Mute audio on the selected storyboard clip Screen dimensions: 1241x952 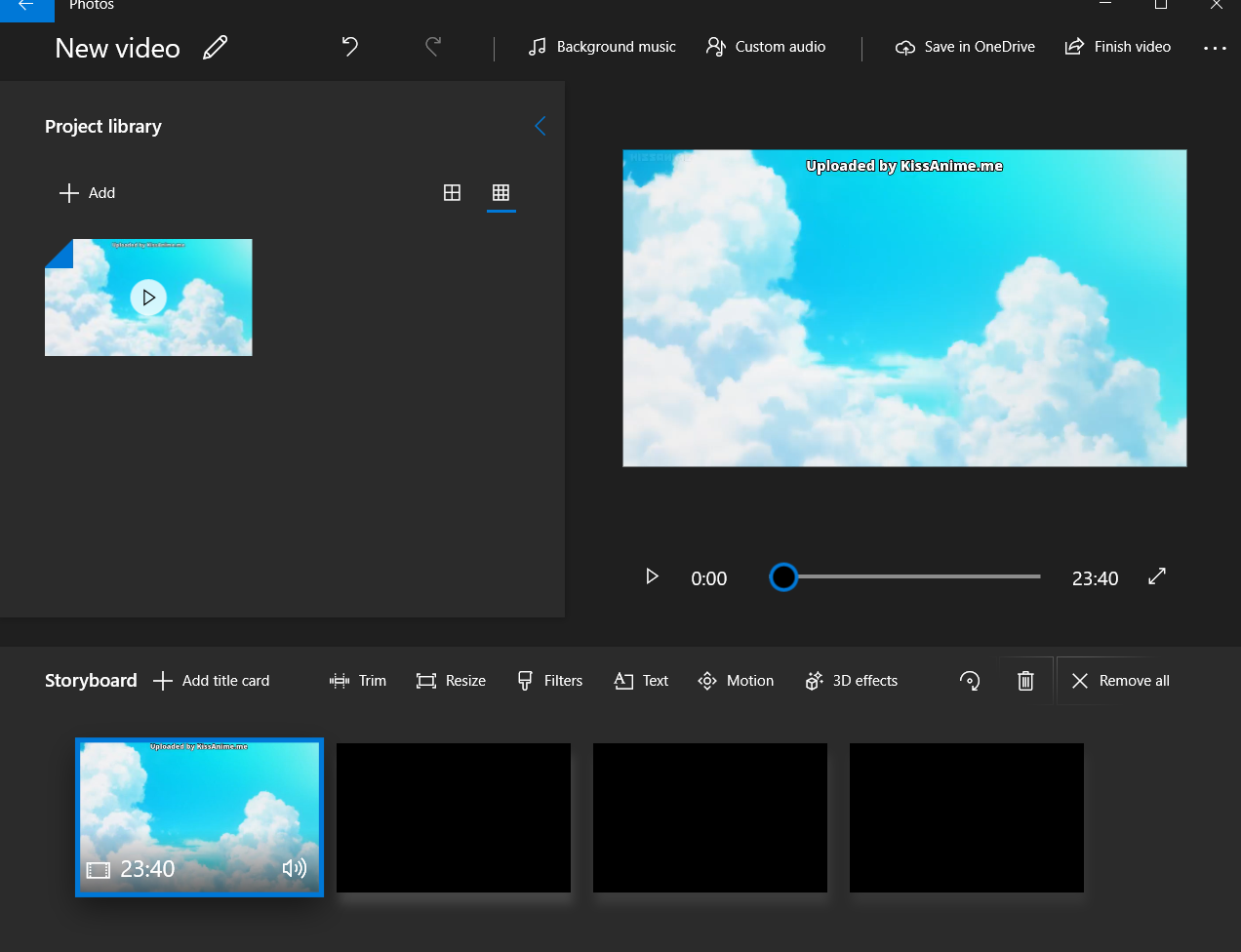click(295, 867)
